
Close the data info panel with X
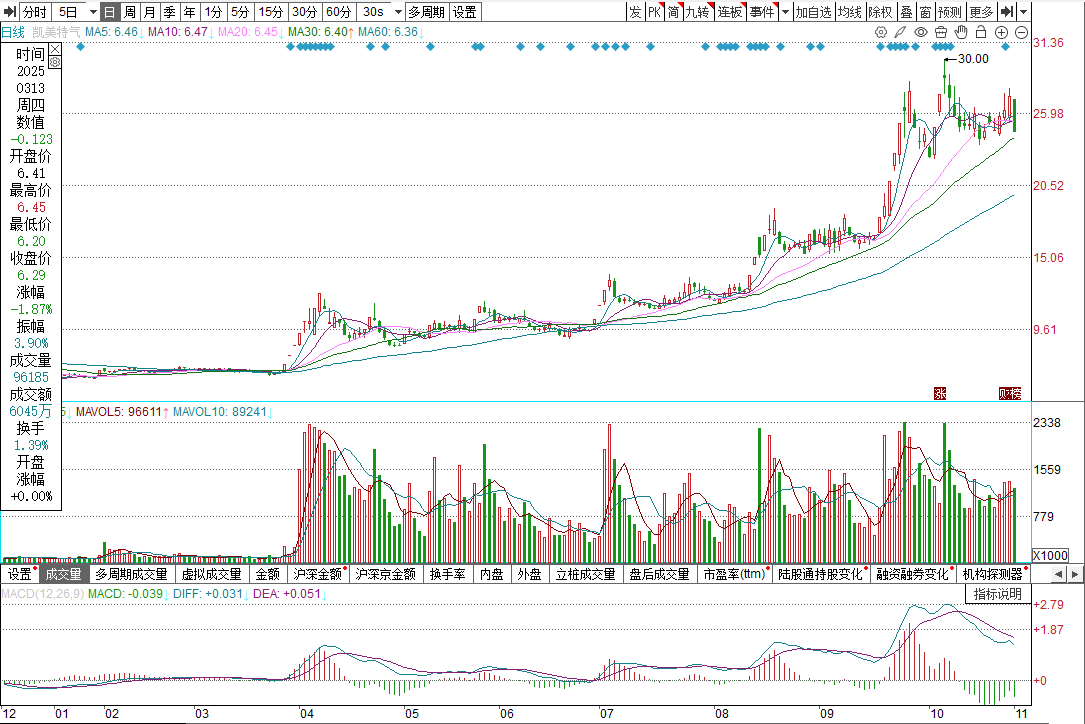[x=55, y=48]
